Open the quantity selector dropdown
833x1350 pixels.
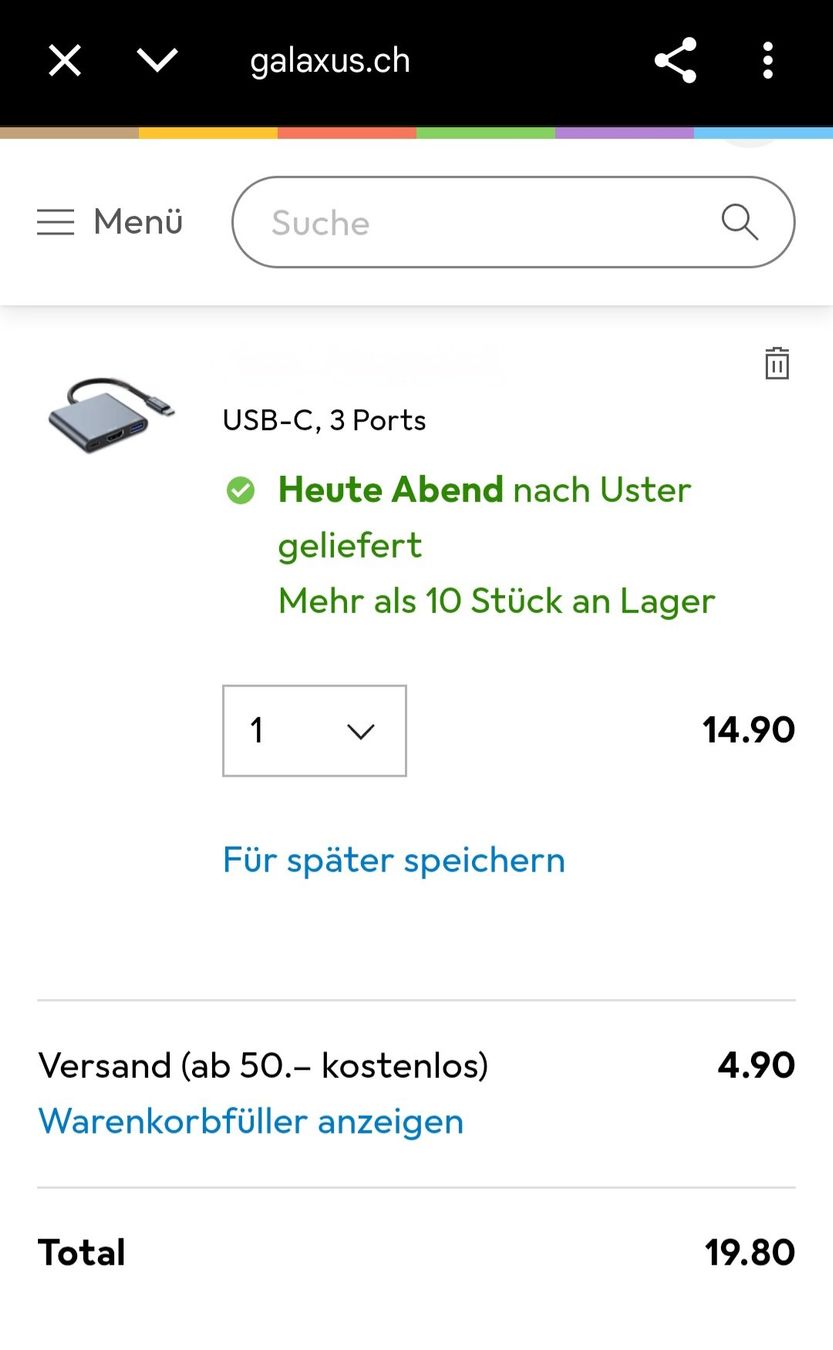point(314,731)
